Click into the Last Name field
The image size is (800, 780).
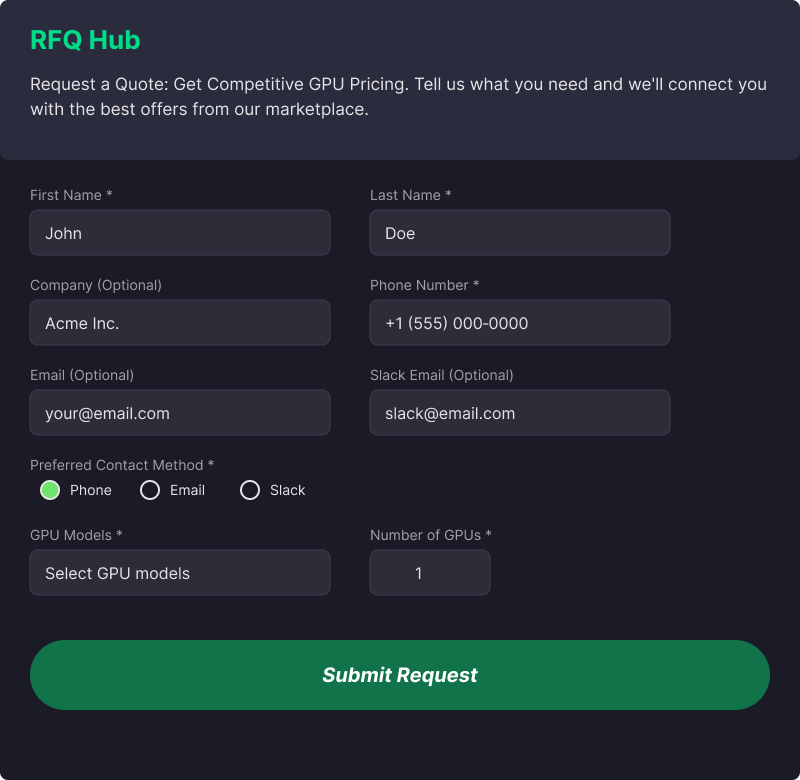coord(520,233)
